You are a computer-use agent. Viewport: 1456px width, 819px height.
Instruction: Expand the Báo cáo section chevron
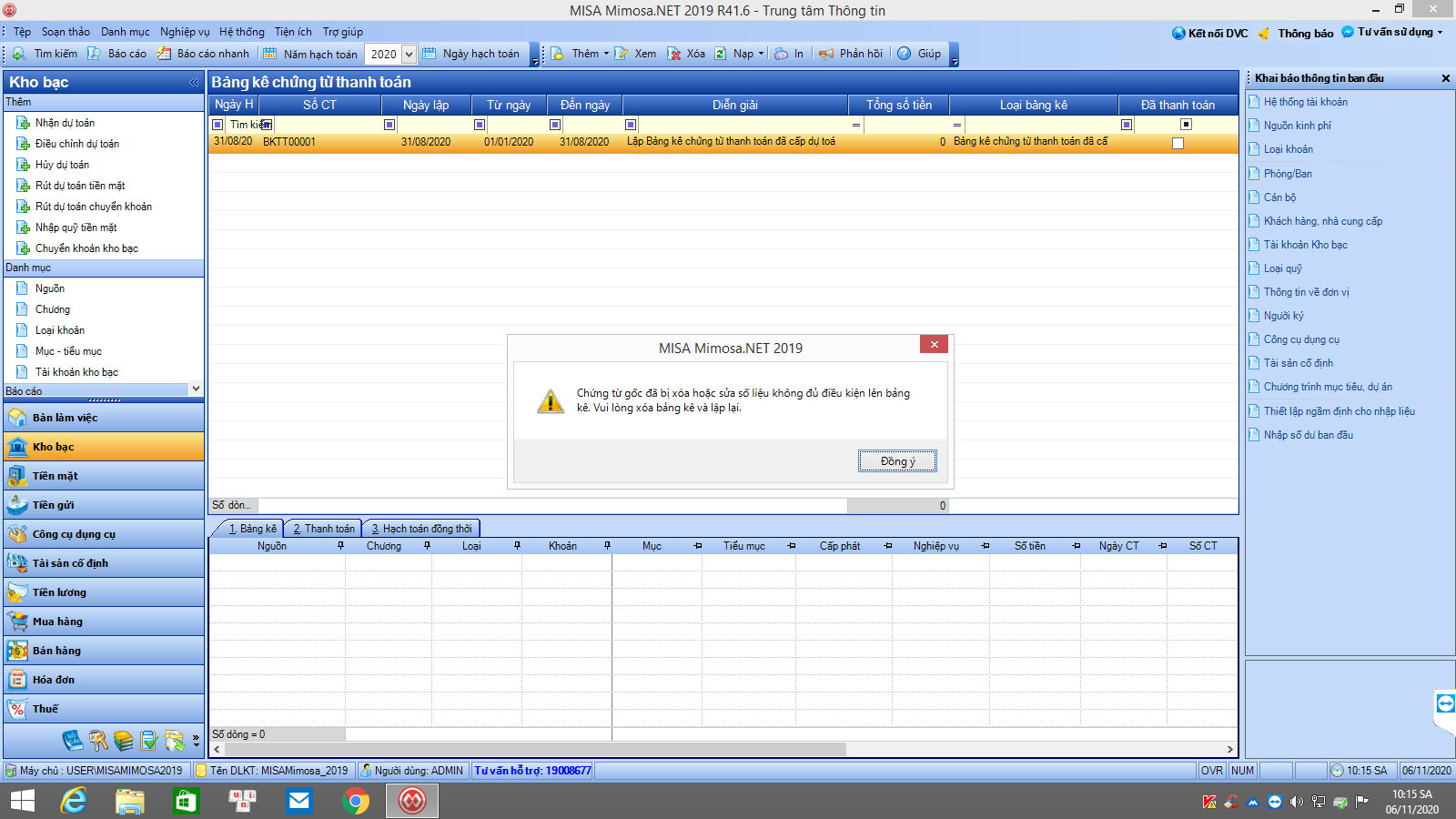pyautogui.click(x=195, y=389)
